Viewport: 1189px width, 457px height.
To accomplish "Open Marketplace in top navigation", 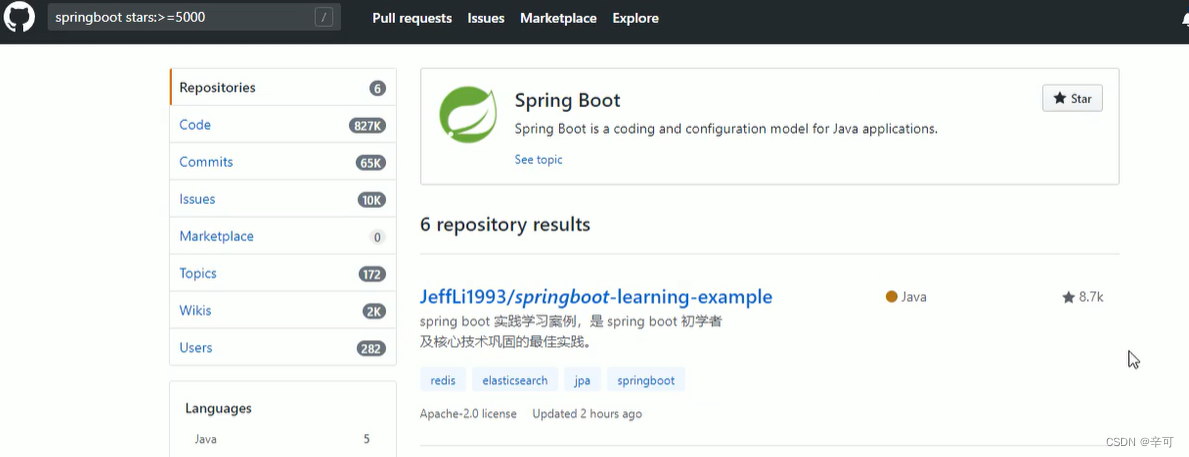I will 558,18.
